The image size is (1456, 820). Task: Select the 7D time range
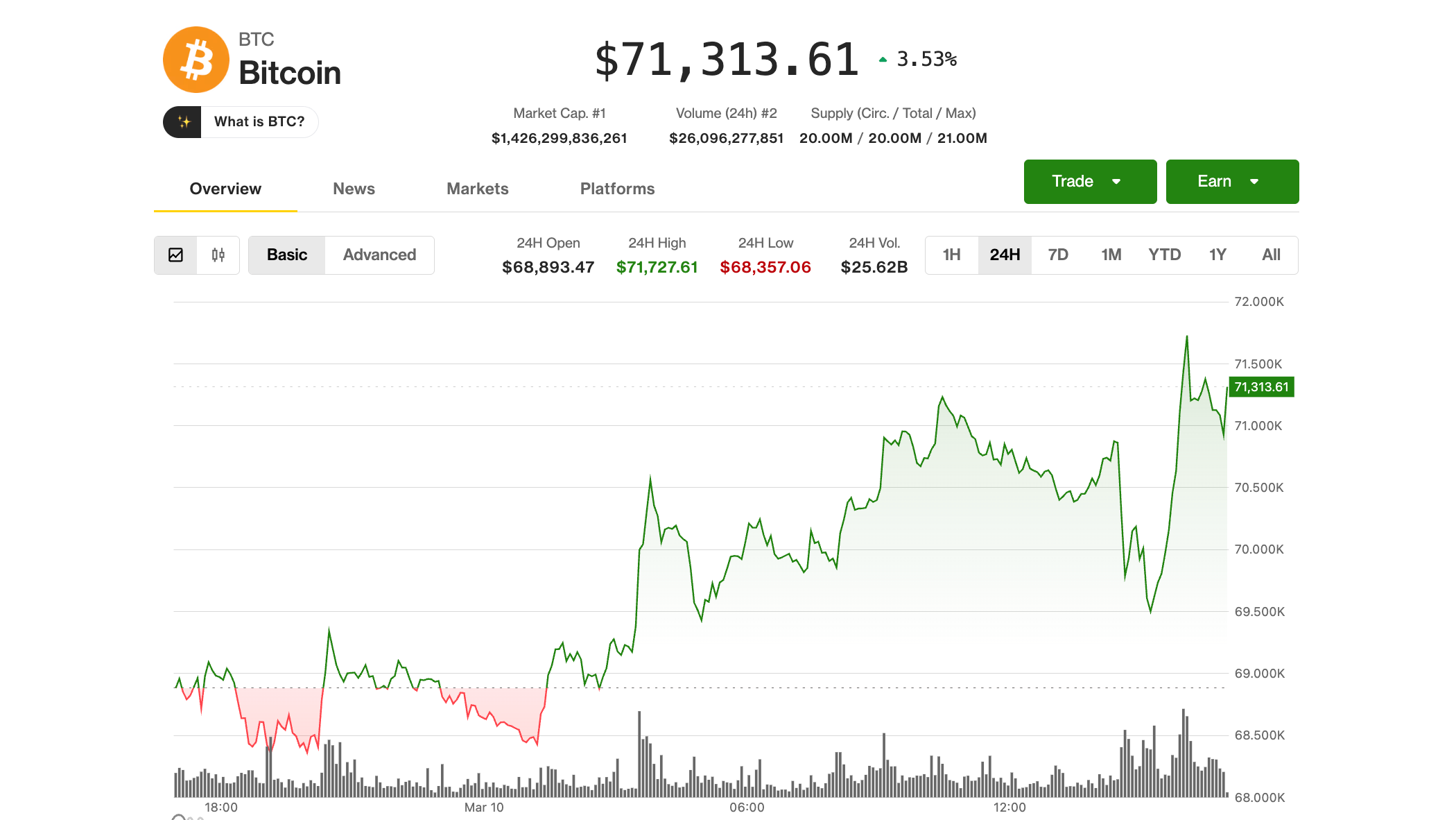tap(1057, 255)
